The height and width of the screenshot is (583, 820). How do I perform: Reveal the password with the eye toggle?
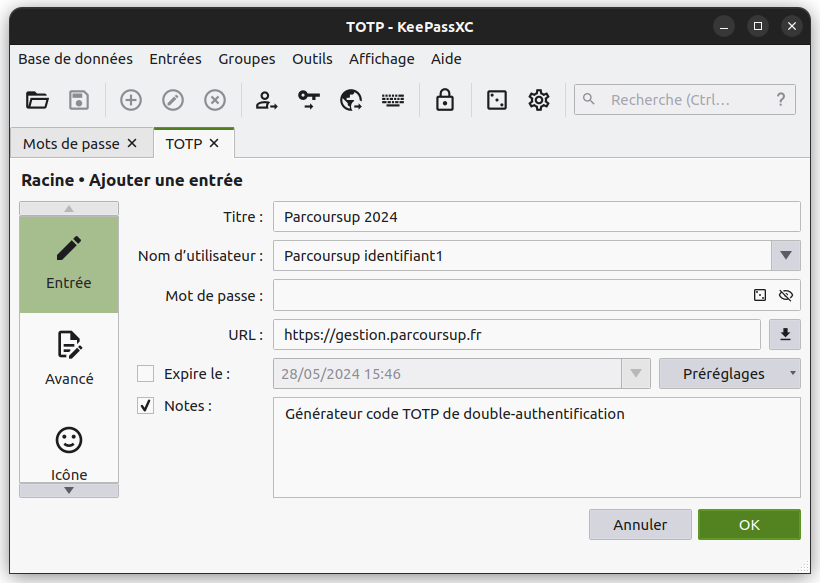[x=786, y=295]
